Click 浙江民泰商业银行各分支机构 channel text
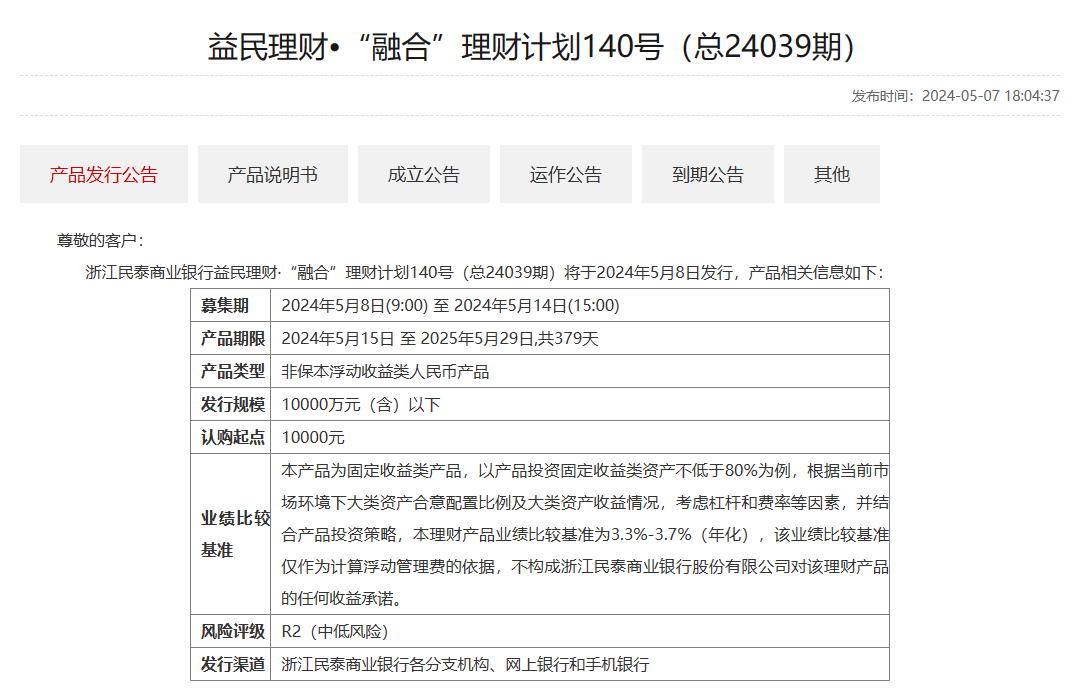1075x695 pixels. 385,664
